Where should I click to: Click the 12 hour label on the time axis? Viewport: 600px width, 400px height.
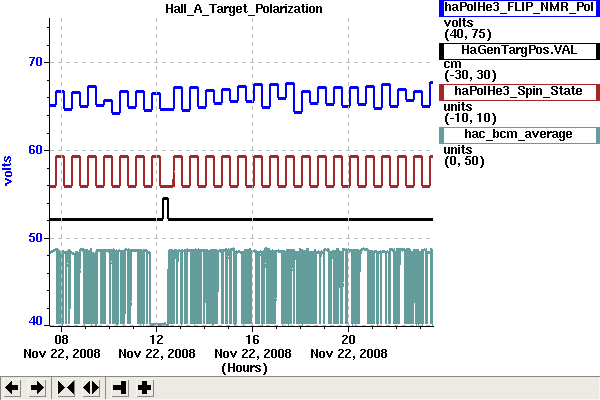[x=156, y=339]
